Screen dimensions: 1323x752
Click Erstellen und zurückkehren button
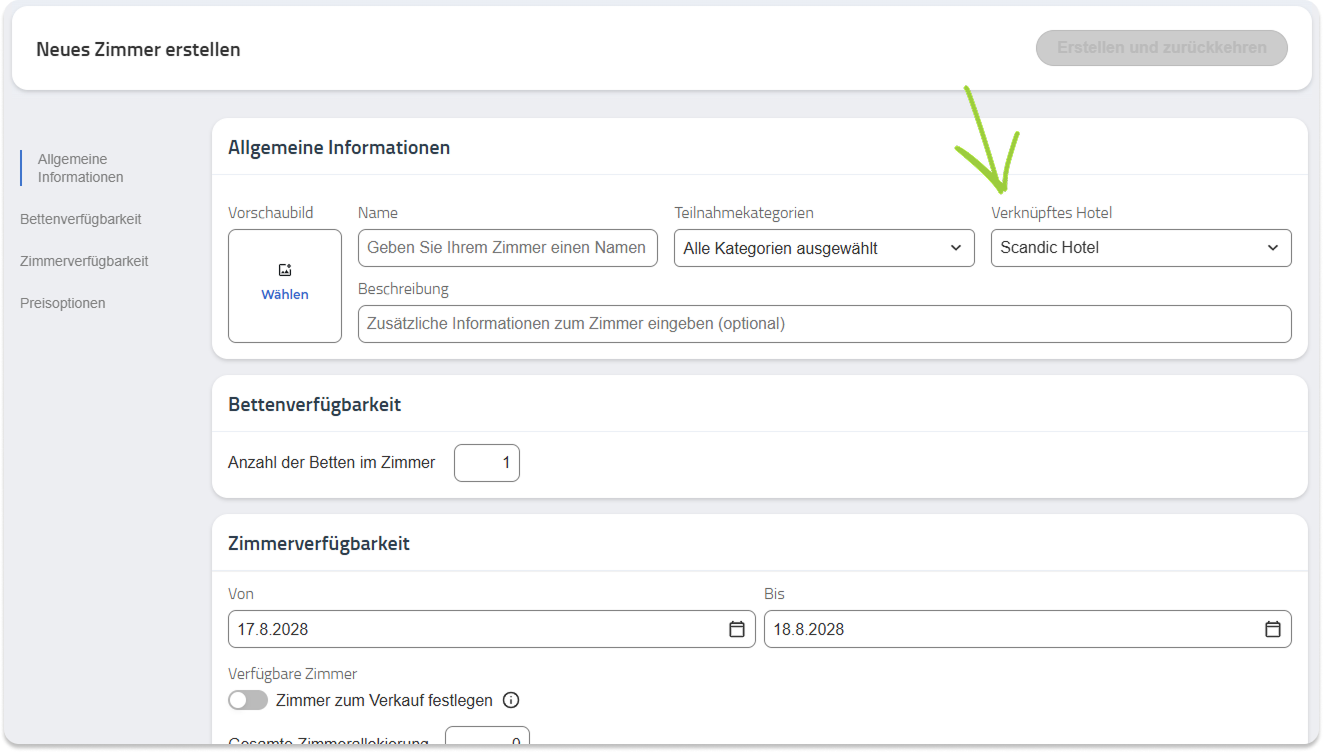(1161, 48)
